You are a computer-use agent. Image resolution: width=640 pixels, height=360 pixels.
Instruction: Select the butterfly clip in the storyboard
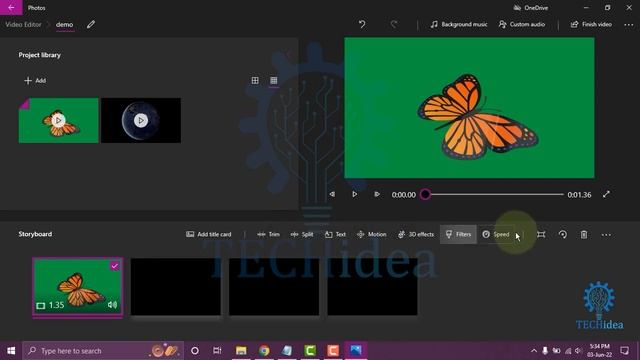click(78, 287)
